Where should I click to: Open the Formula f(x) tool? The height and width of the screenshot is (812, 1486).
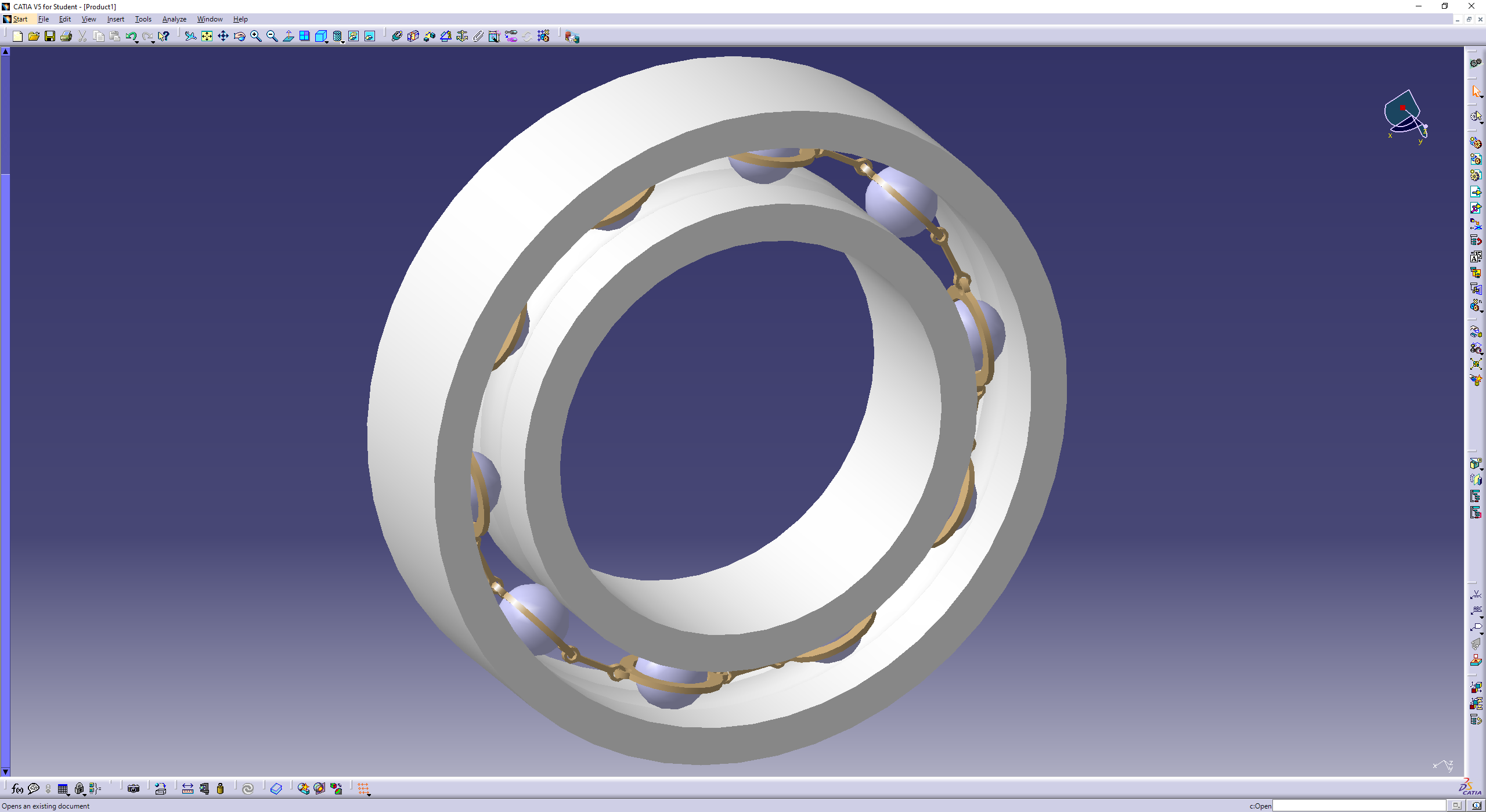coord(17,788)
